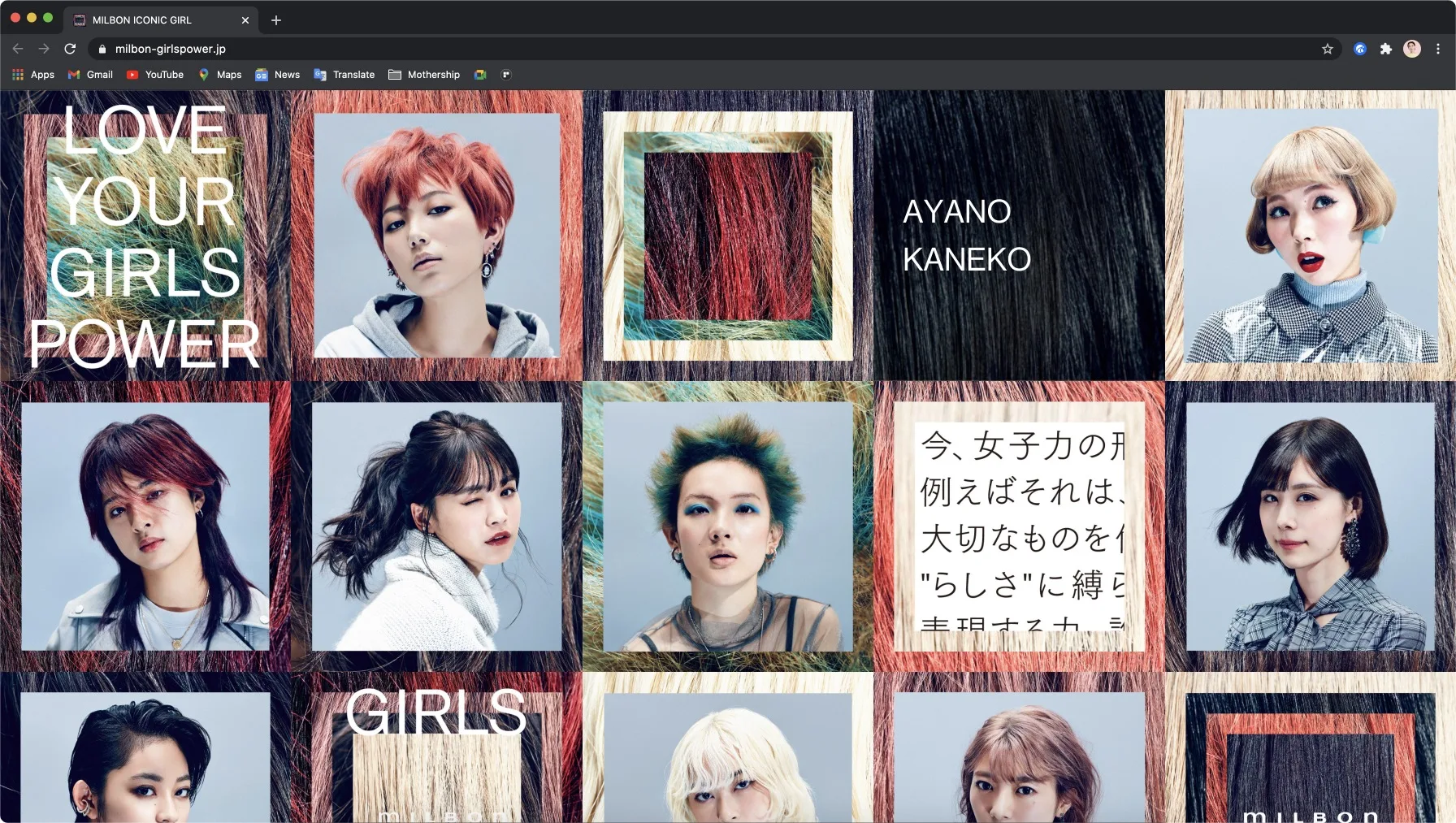Open the Translate bookmark
Screen dimensions: 1456x823
(344, 75)
